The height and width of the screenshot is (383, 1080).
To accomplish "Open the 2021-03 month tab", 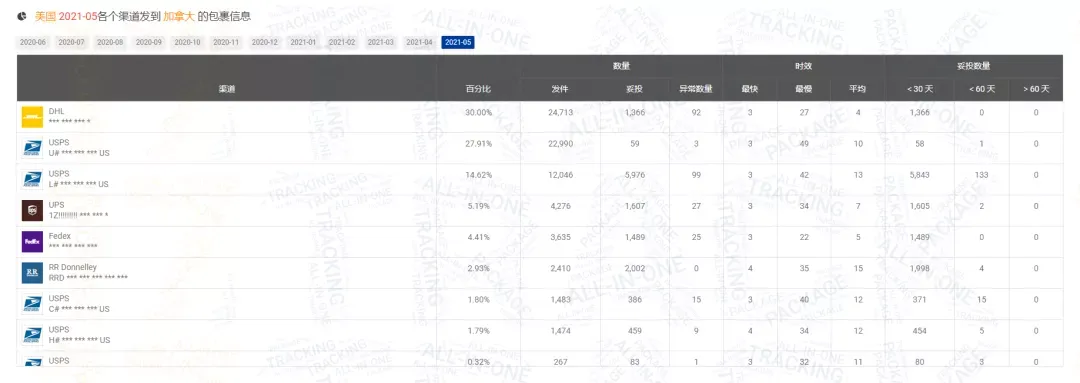I will 381,42.
